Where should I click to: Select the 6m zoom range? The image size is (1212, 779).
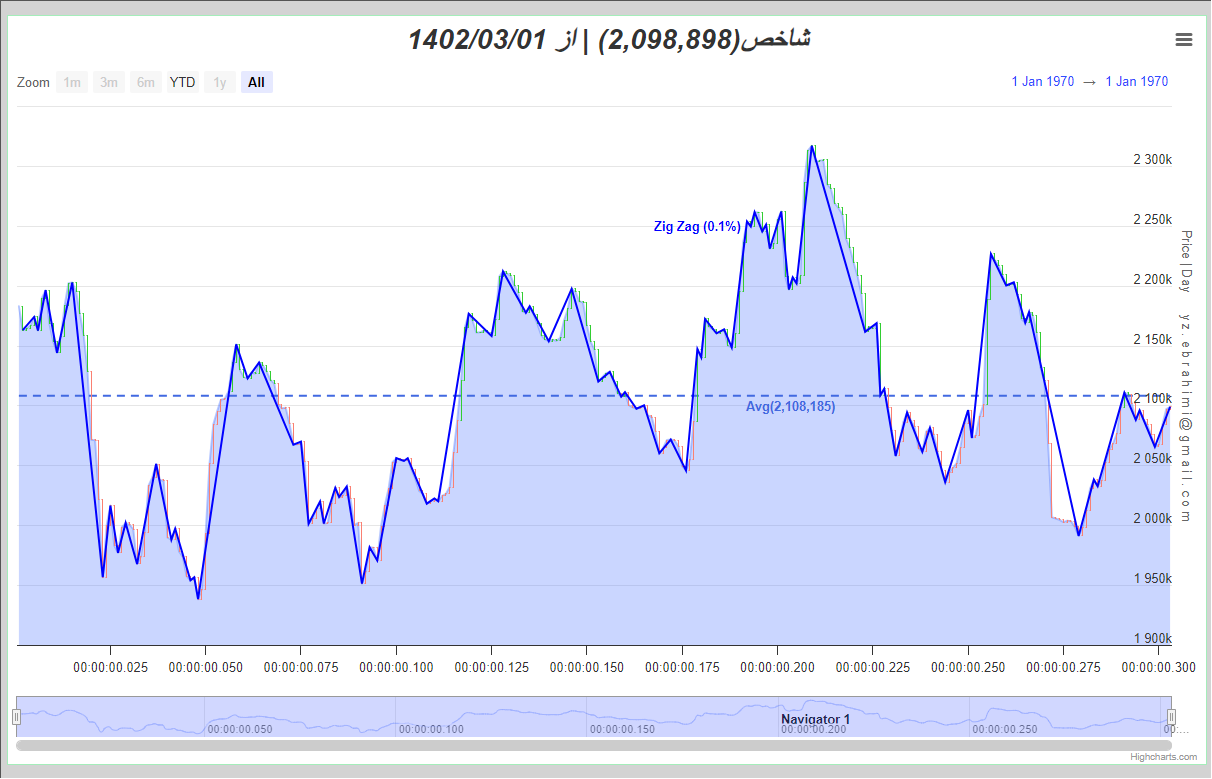pos(146,82)
